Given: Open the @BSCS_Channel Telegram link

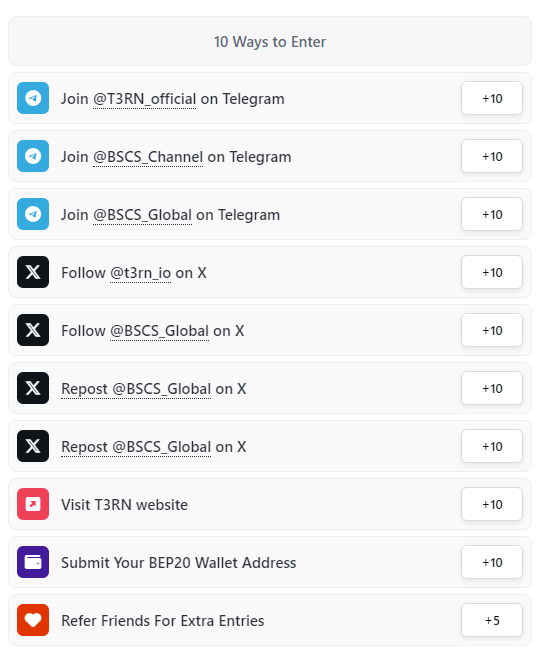Looking at the screenshot, I should point(148,157).
